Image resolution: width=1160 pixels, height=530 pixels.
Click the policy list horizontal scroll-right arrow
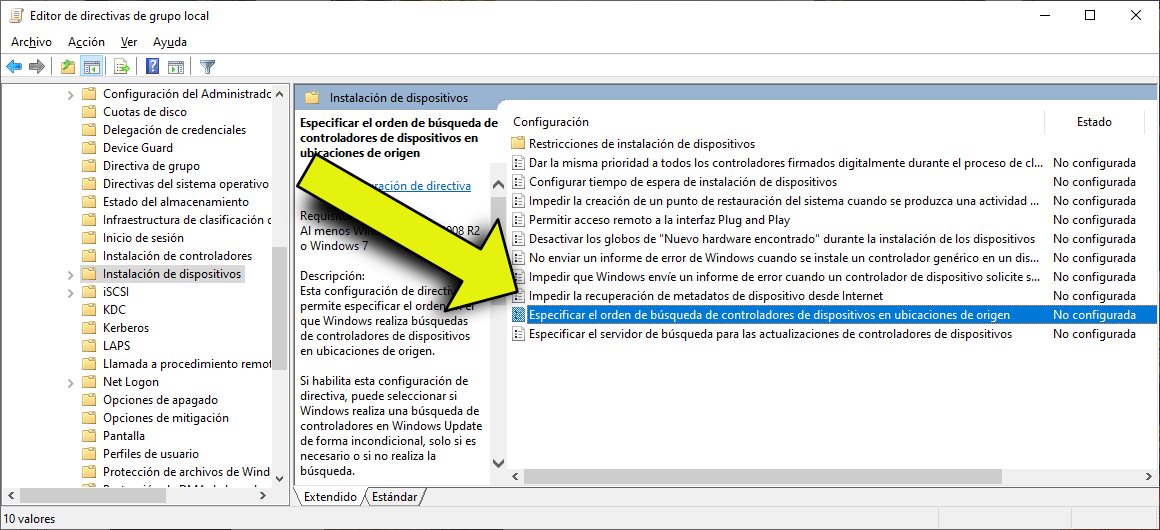point(1149,476)
